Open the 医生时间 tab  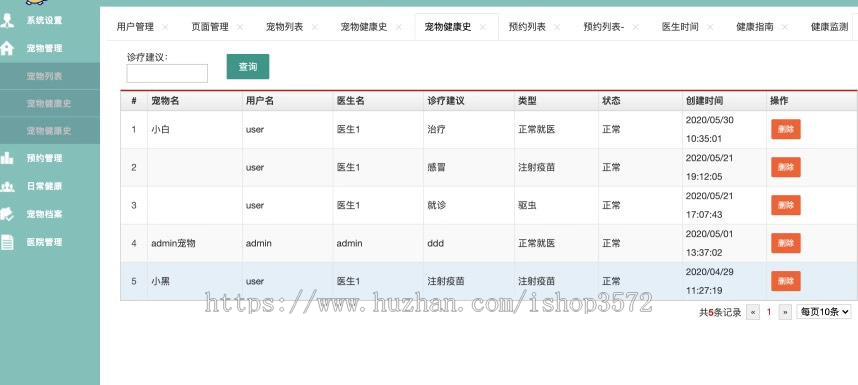tap(680, 27)
